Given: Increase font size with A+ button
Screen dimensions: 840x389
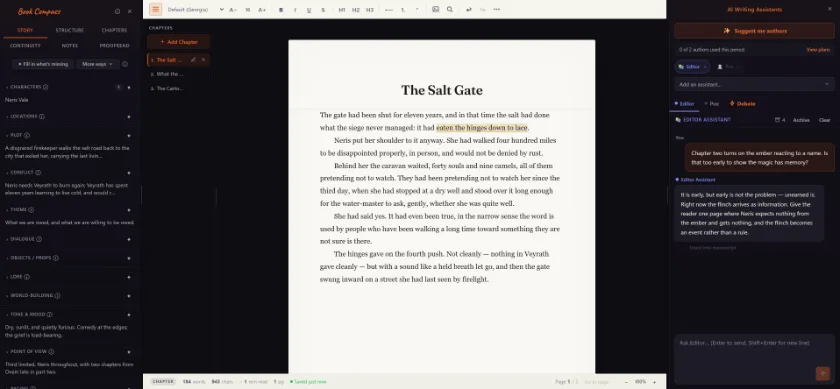Looking at the screenshot, I should 262,10.
